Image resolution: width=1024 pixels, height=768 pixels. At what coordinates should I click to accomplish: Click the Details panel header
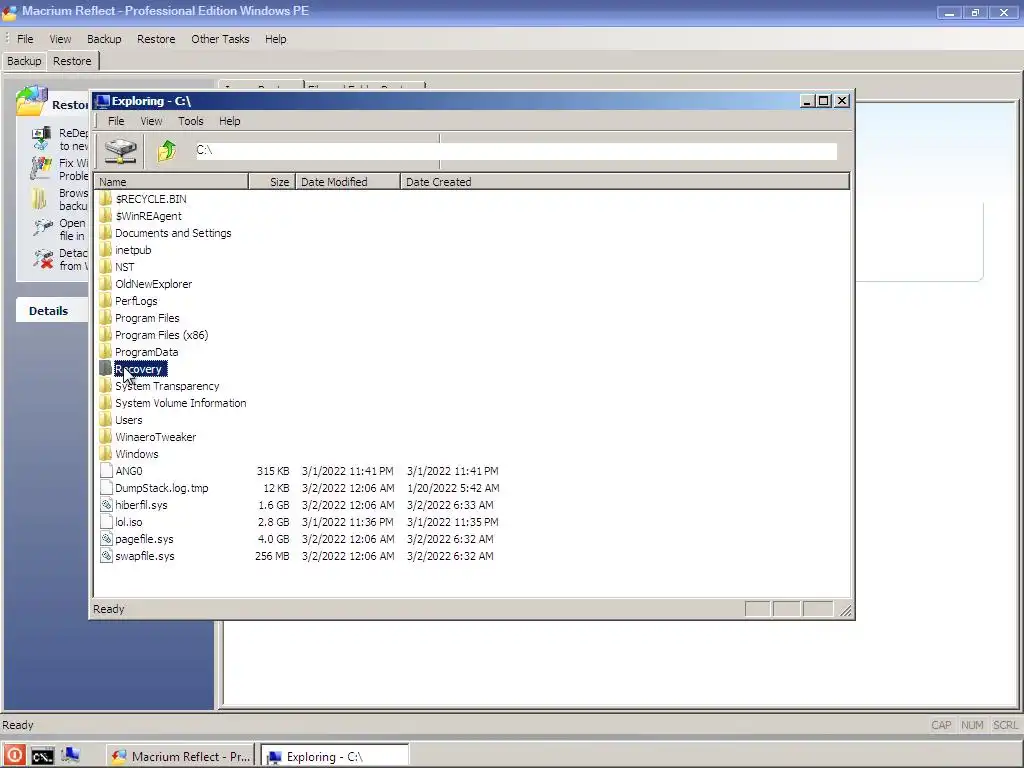tap(48, 311)
